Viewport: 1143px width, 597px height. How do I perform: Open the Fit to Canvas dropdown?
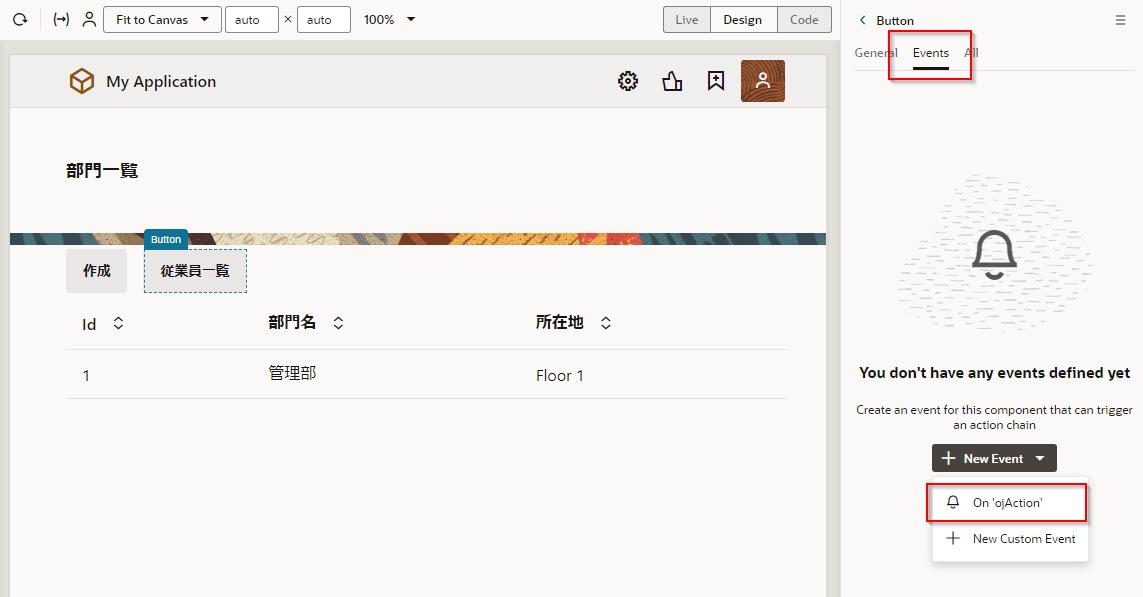pyautogui.click(x=162, y=20)
